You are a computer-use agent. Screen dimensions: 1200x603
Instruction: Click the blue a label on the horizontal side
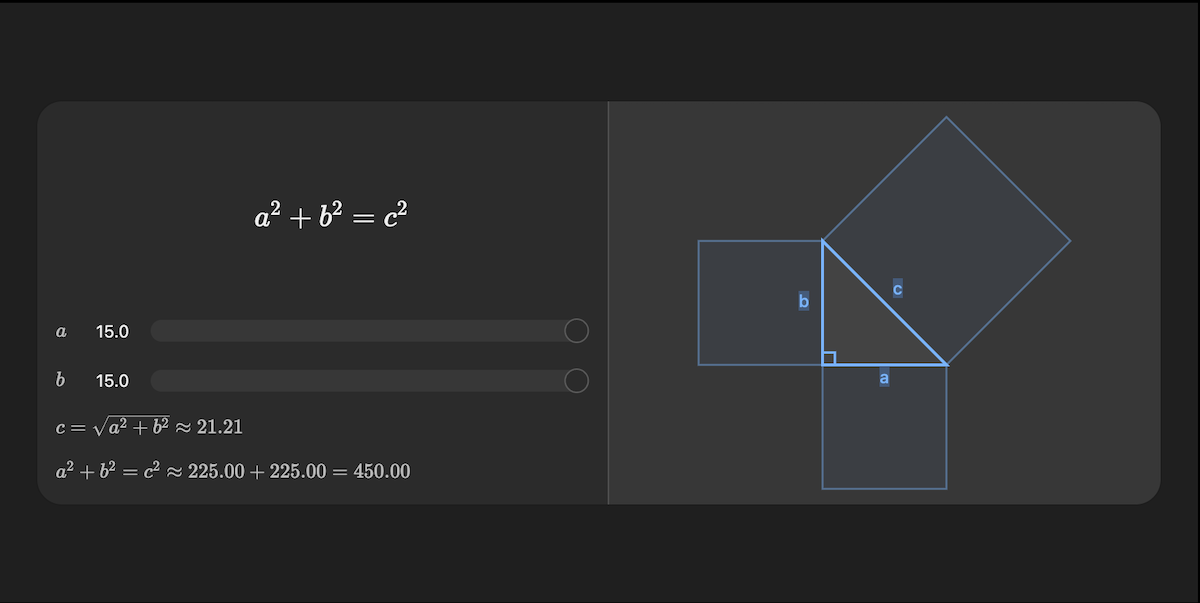[884, 377]
